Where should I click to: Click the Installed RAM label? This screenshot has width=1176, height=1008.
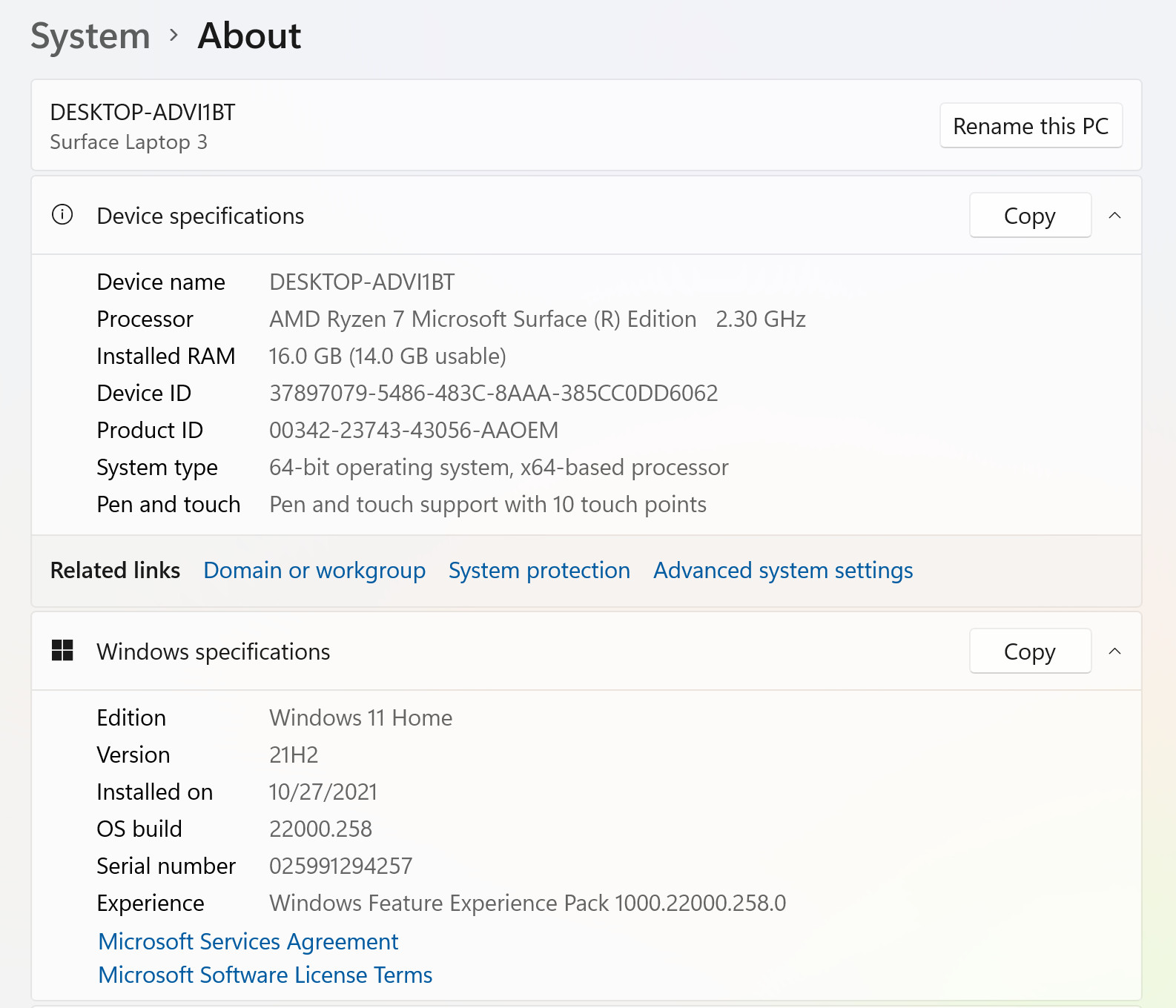coord(166,357)
